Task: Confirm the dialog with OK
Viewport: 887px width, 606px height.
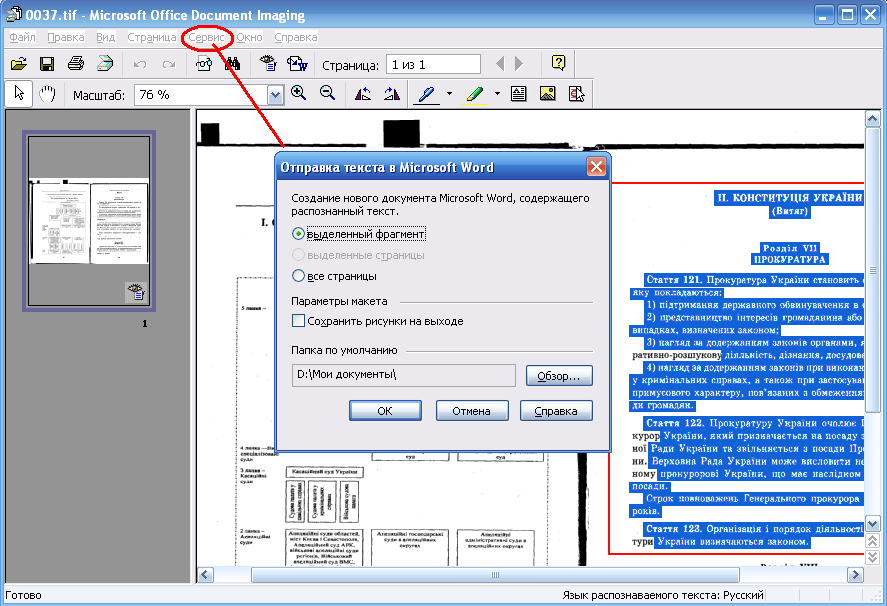Action: point(385,411)
